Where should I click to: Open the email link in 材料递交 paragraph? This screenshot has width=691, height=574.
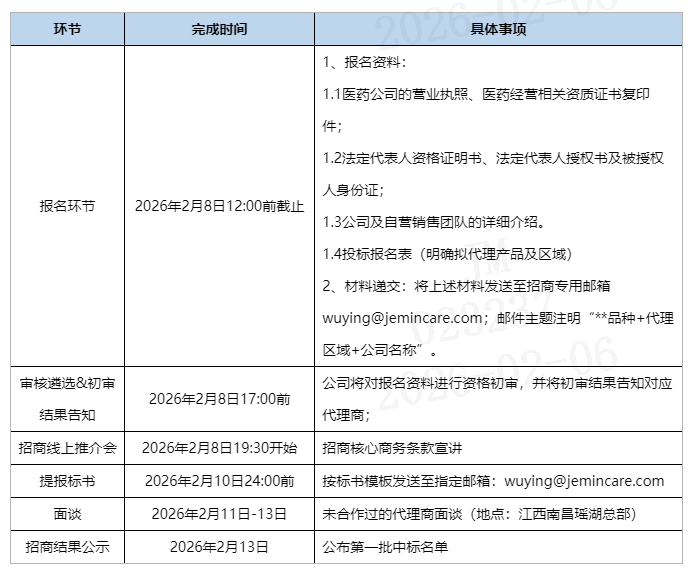401,317
